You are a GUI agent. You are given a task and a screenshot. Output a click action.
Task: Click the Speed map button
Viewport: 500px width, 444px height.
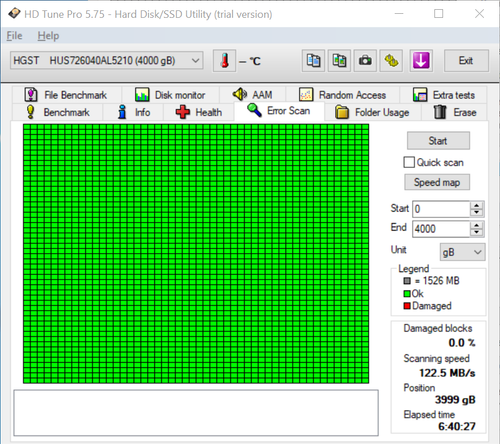click(437, 182)
